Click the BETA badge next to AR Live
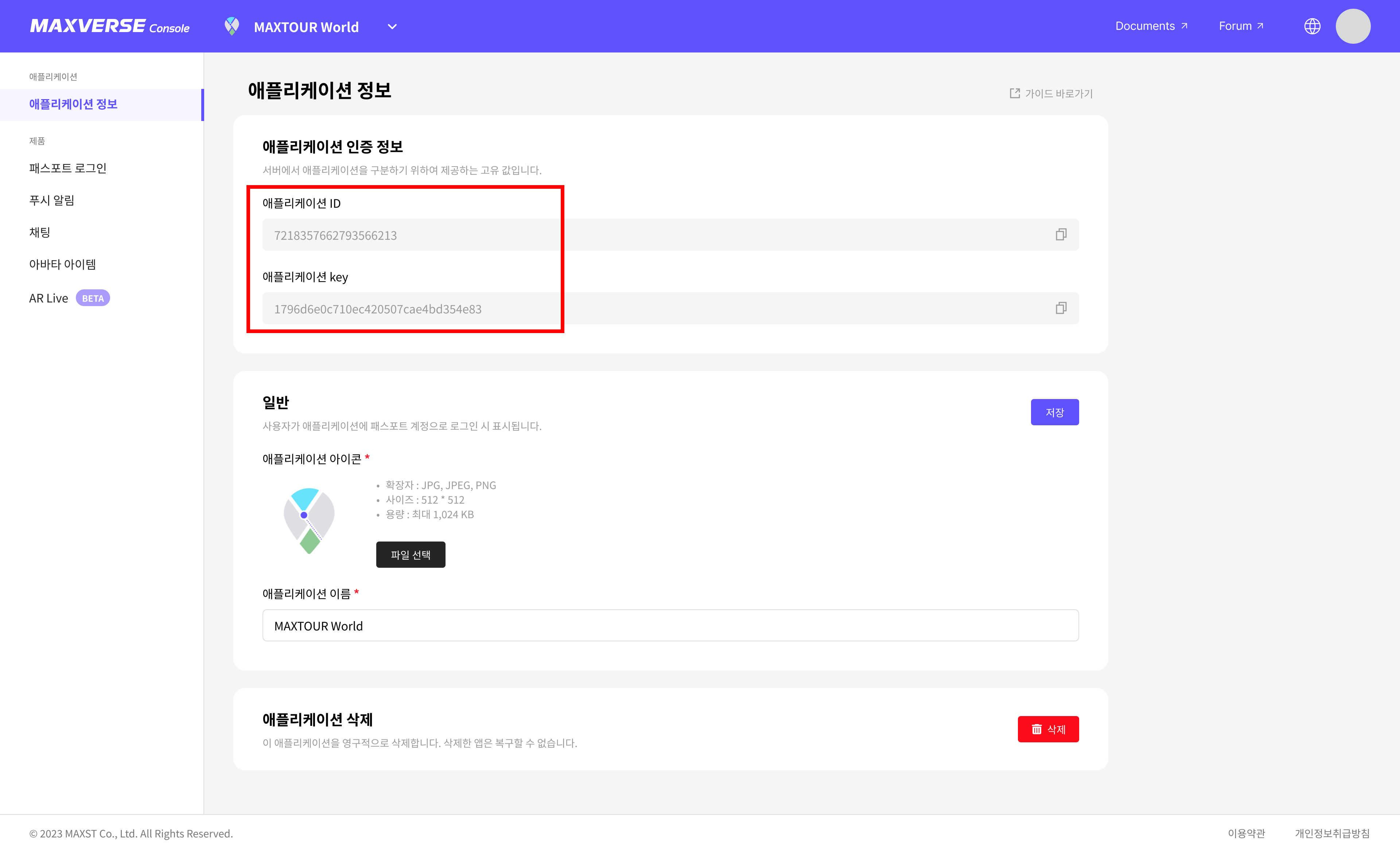 click(x=93, y=298)
